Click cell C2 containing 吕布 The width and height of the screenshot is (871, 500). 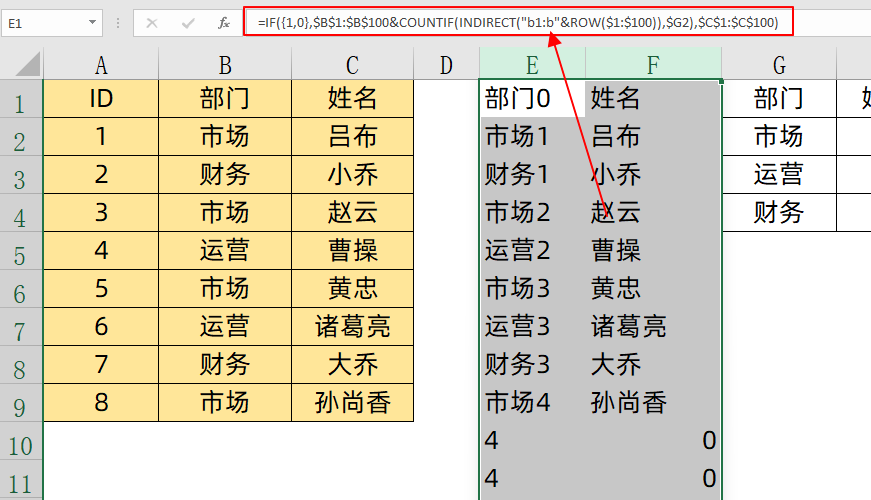pyautogui.click(x=352, y=137)
